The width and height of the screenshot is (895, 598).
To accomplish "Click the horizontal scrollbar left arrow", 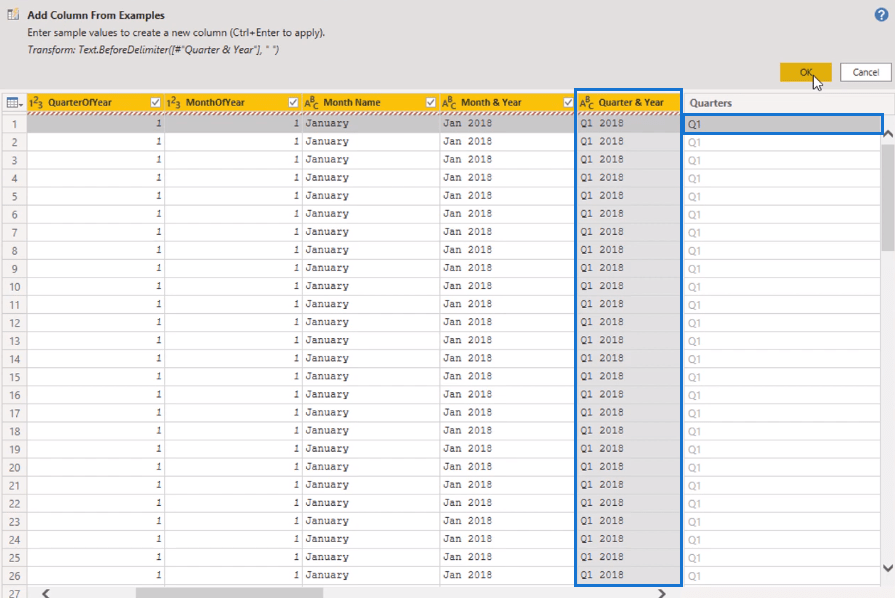I will 46,593.
